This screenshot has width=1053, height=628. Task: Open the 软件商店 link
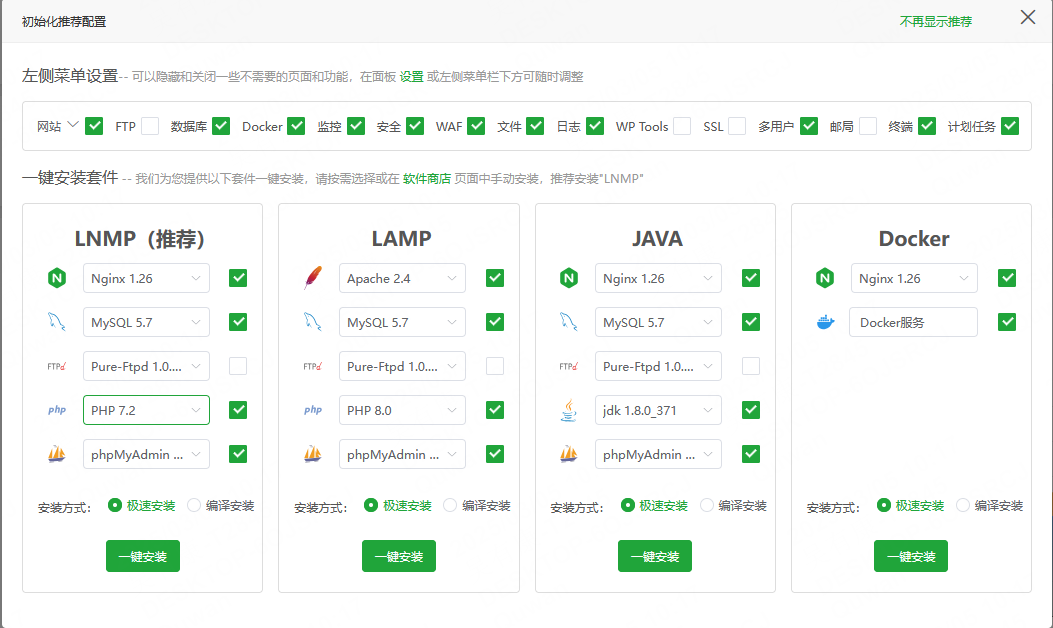pos(426,178)
